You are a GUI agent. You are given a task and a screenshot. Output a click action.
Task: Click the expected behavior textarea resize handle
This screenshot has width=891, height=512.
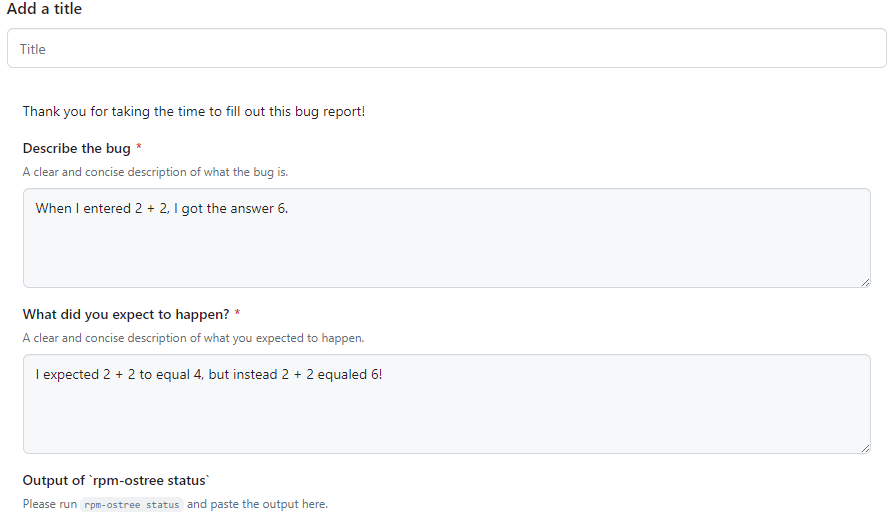coord(865,448)
